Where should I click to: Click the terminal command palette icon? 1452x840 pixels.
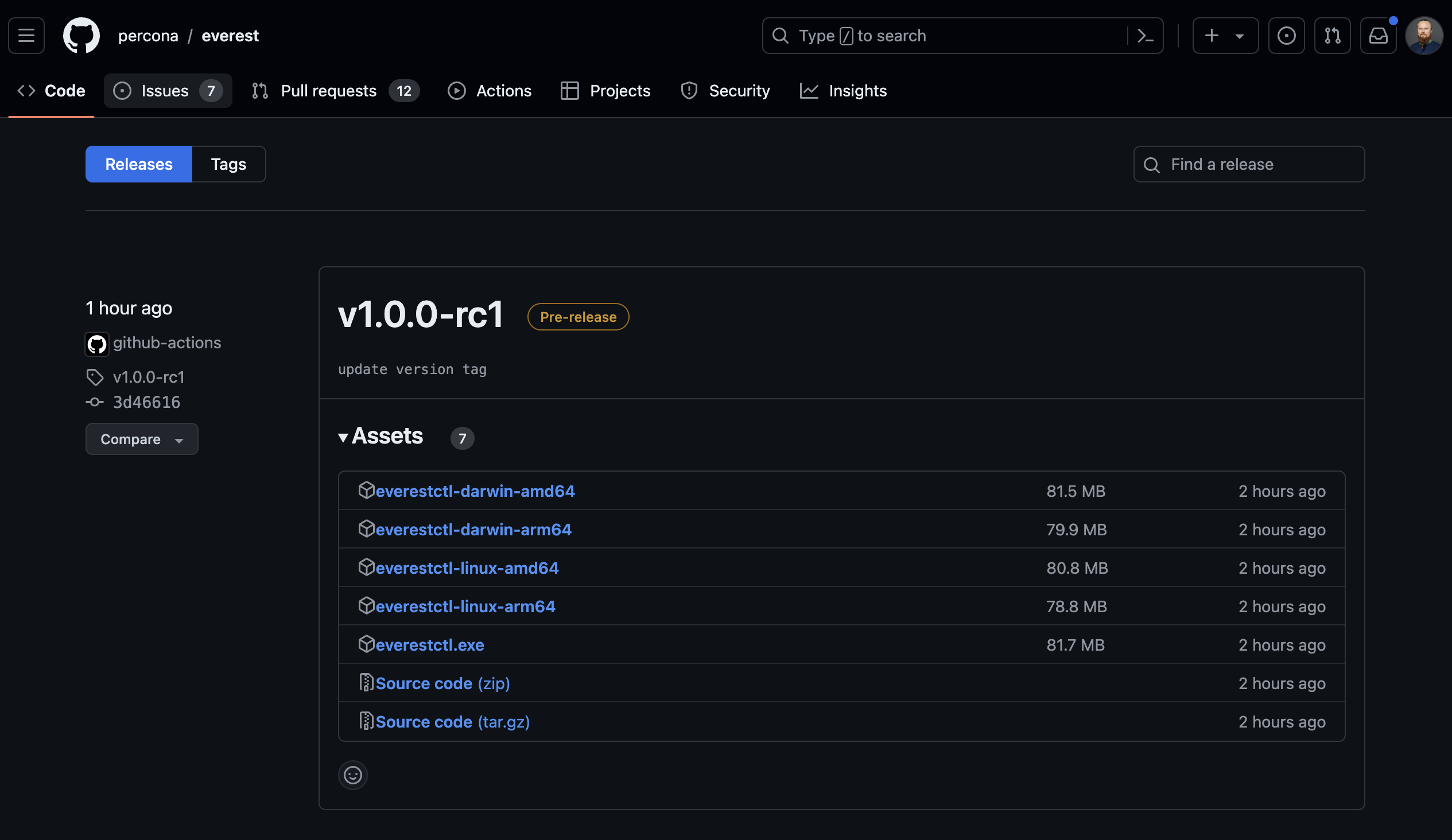coord(1144,35)
